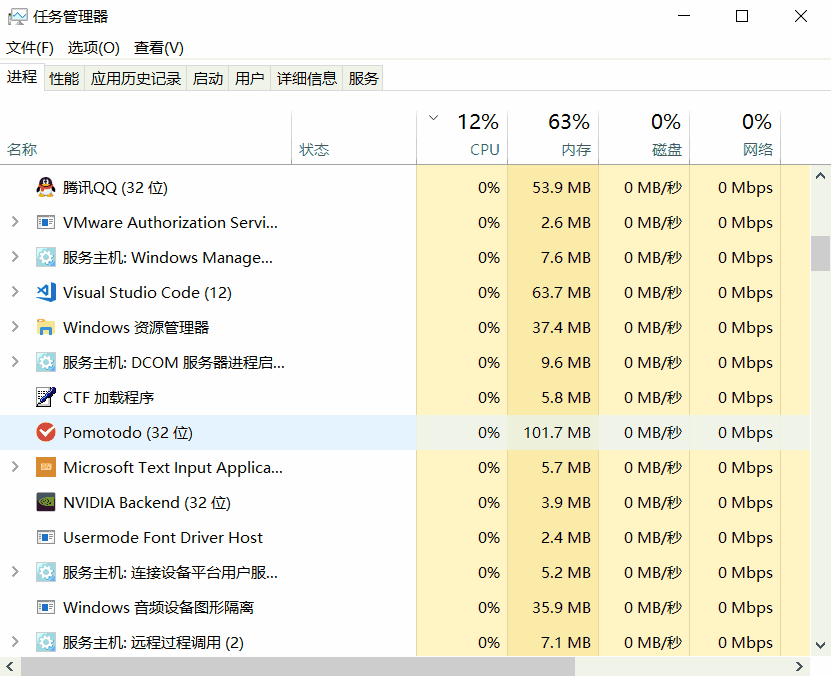
Task: Select the 腾讯QQ (32 位) process name
Action: pyautogui.click(x=116, y=188)
